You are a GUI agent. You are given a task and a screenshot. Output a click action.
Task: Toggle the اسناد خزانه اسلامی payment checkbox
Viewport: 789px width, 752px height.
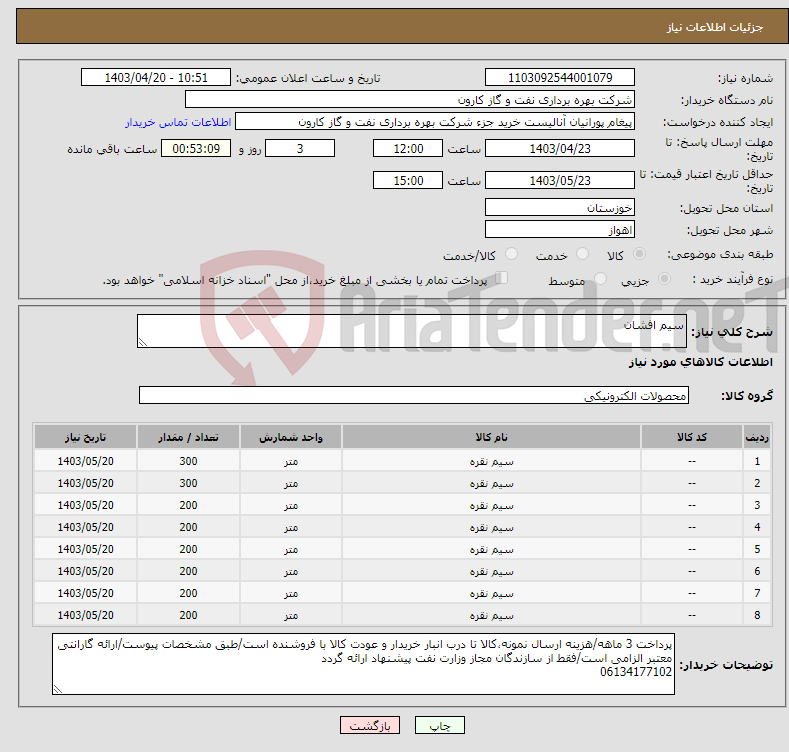coord(501,278)
